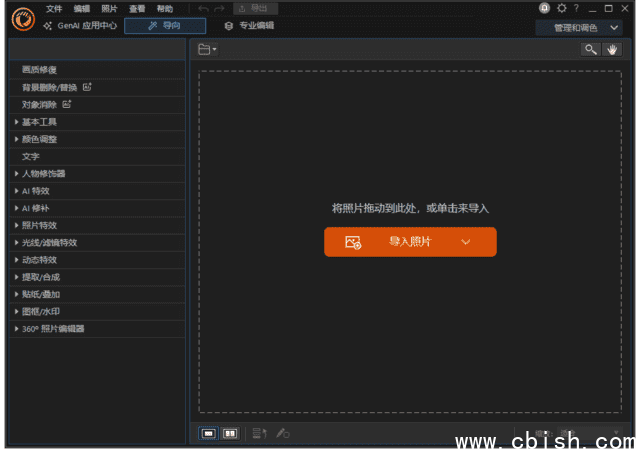Click the account notification icon
The image size is (640, 453).
pyautogui.click(x=545, y=8)
